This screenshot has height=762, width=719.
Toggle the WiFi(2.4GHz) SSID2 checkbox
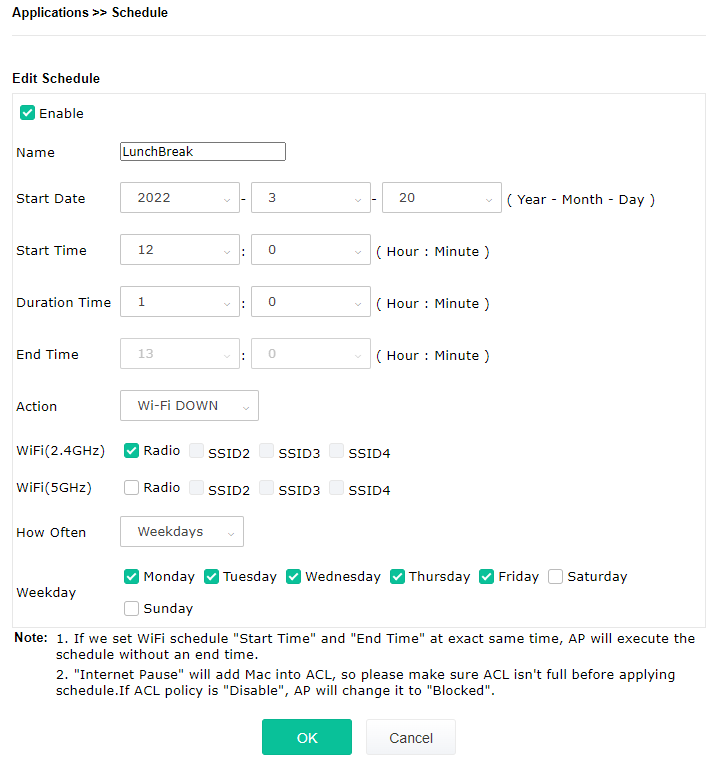tap(196, 450)
